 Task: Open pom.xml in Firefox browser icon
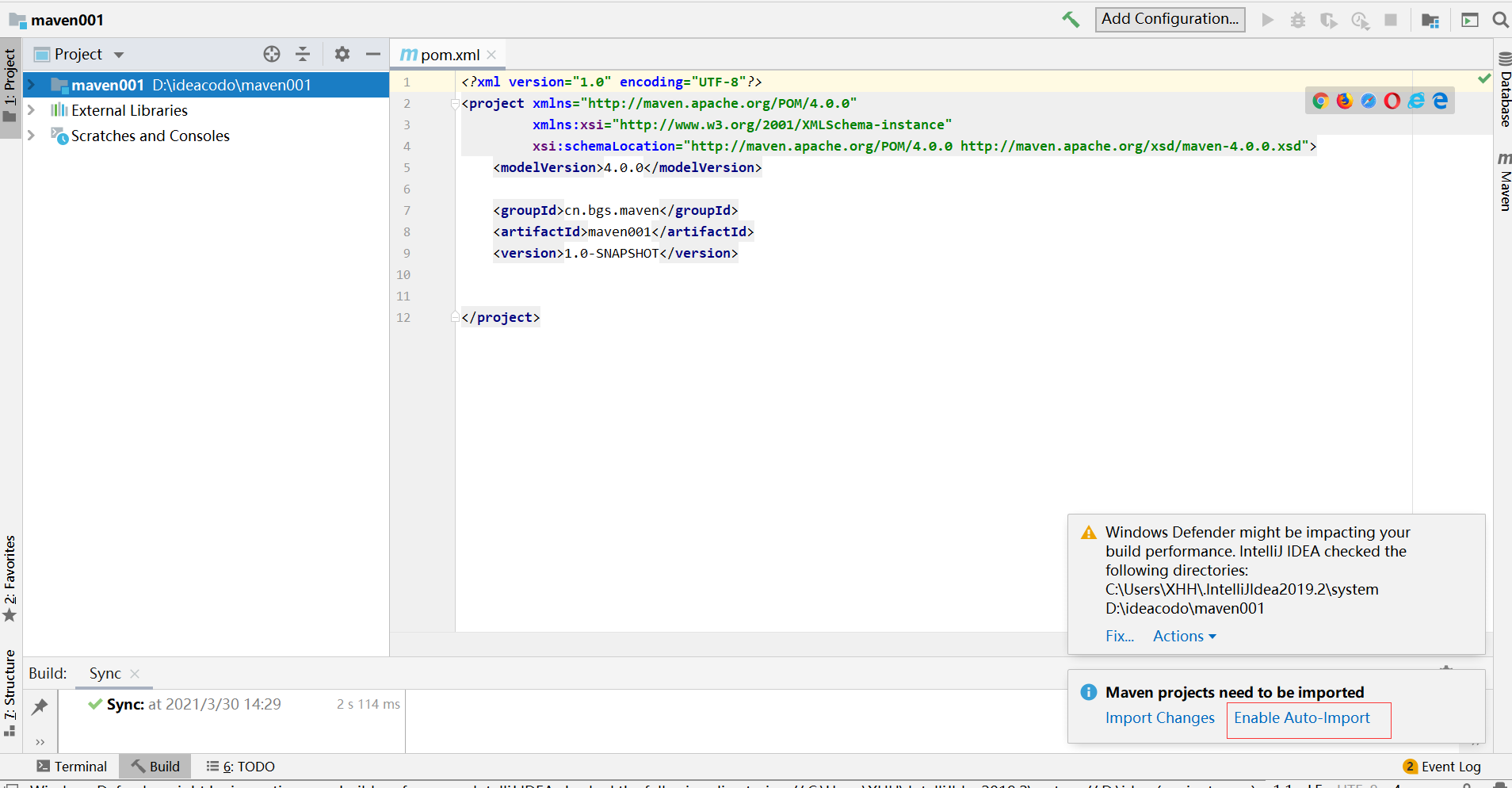click(x=1345, y=101)
